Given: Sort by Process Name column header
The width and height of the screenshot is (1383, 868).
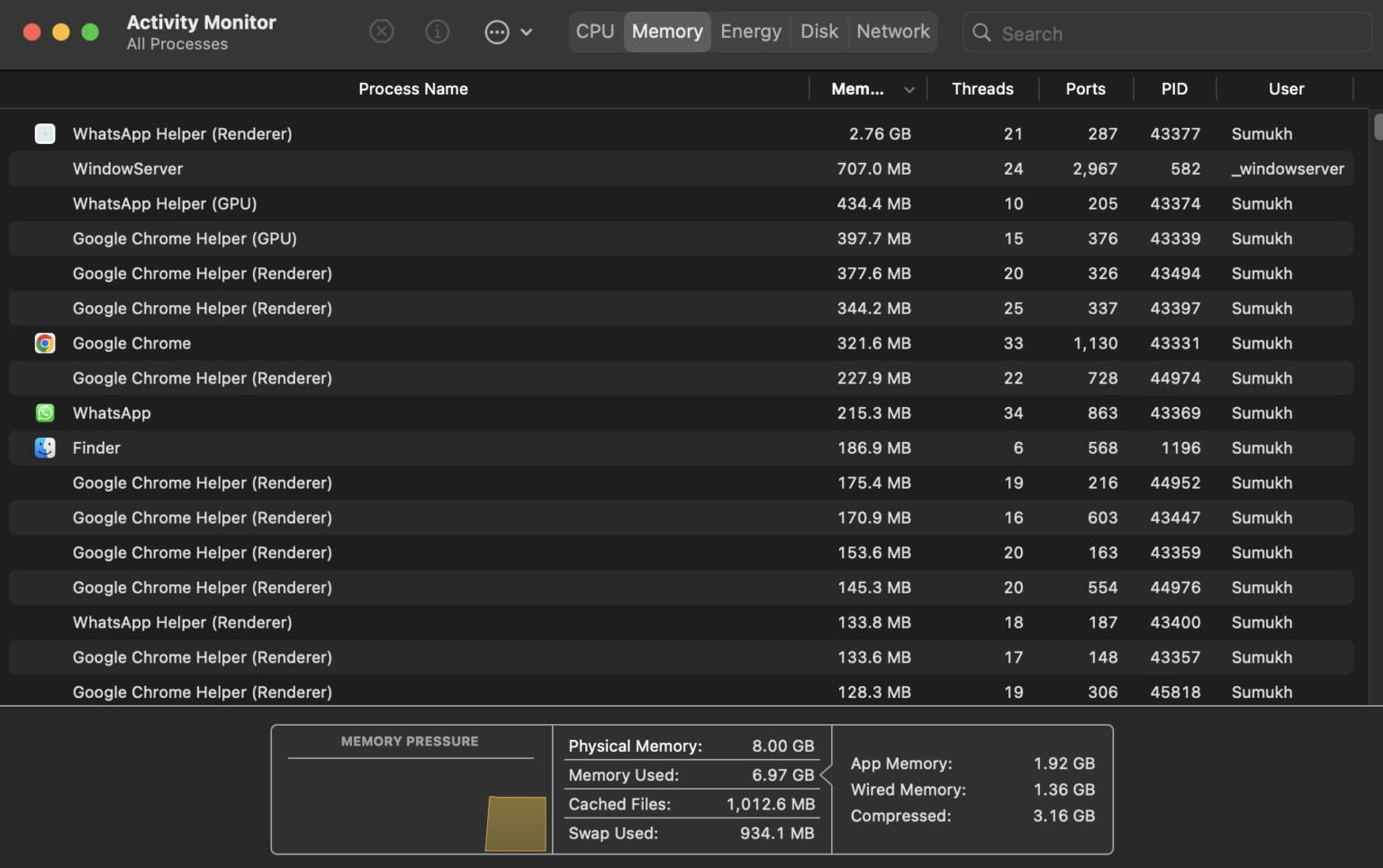Looking at the screenshot, I should 412,89.
